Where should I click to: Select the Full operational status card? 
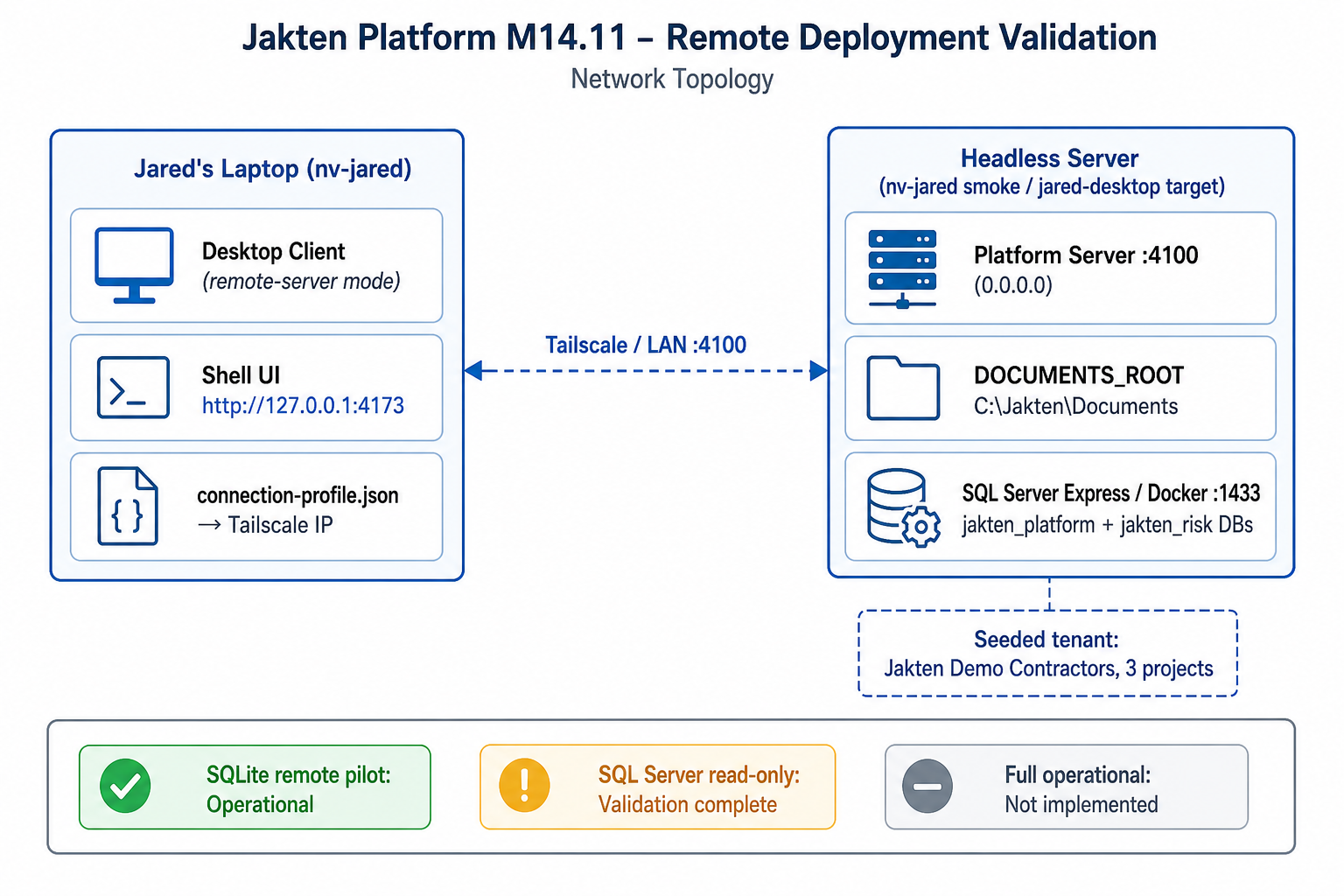pyautogui.click(x=1067, y=787)
